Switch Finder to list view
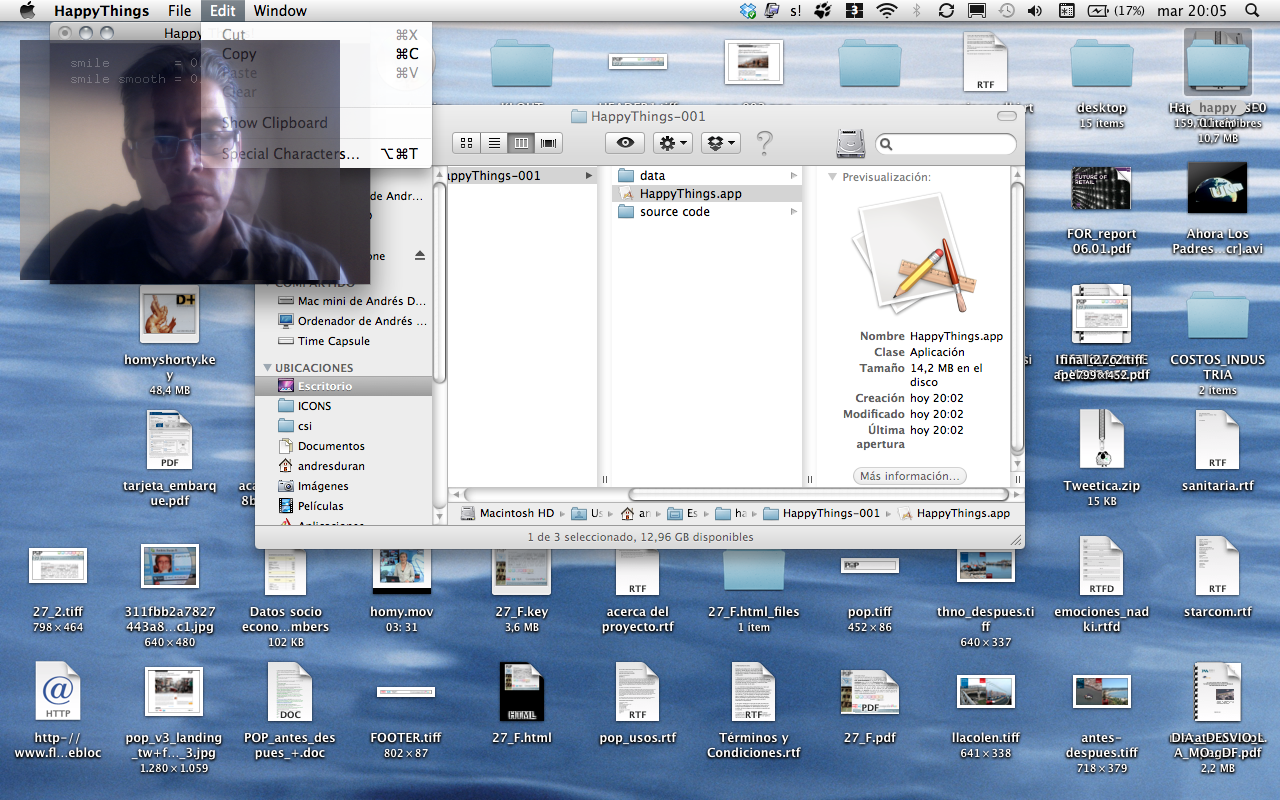 click(x=493, y=143)
